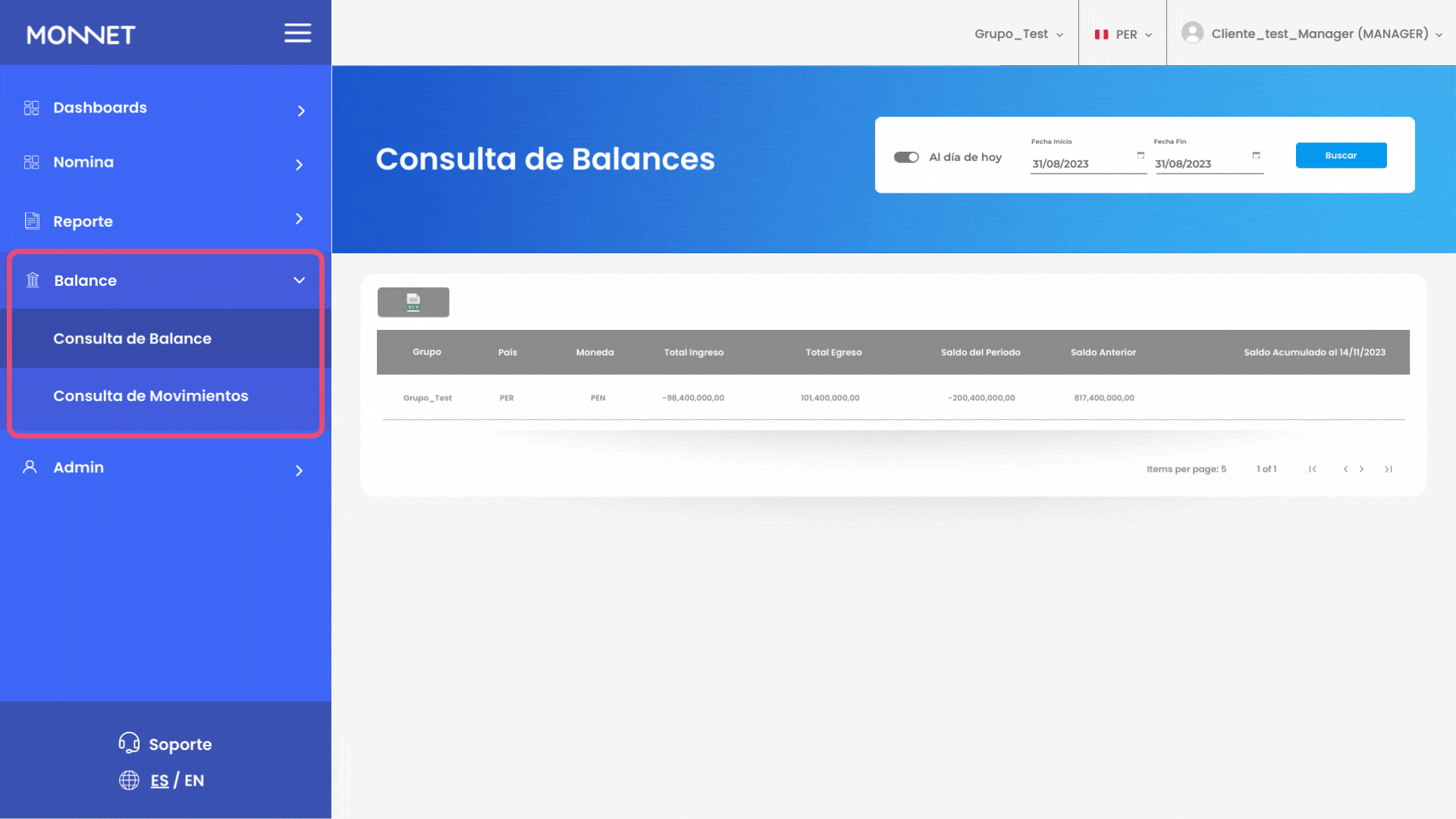Toggle the Al día de hoy switch
The height and width of the screenshot is (819, 1456).
[x=906, y=157]
